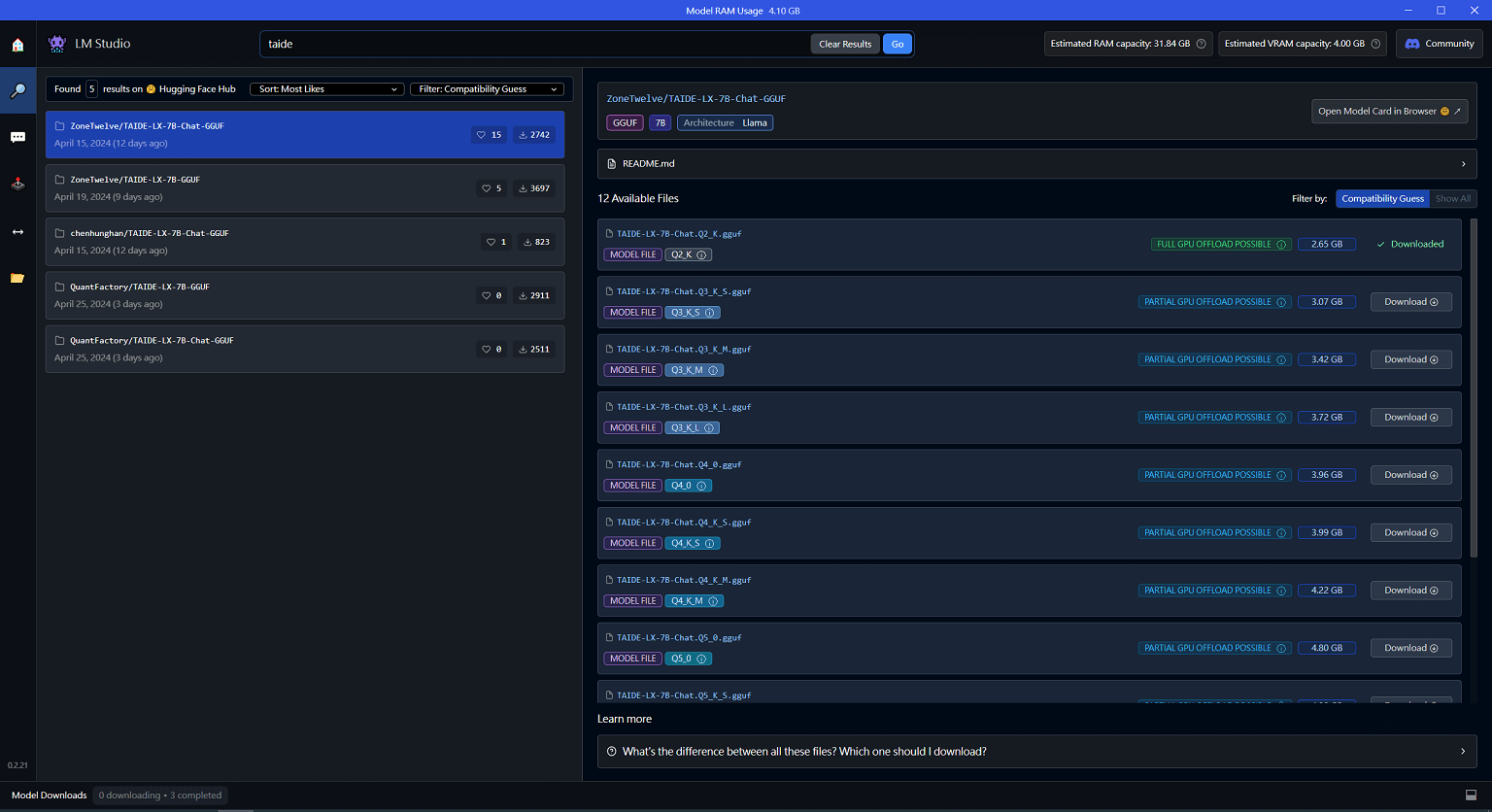Select Compatibility Guess filter toggle
This screenshot has width=1492, height=812.
1382,198
